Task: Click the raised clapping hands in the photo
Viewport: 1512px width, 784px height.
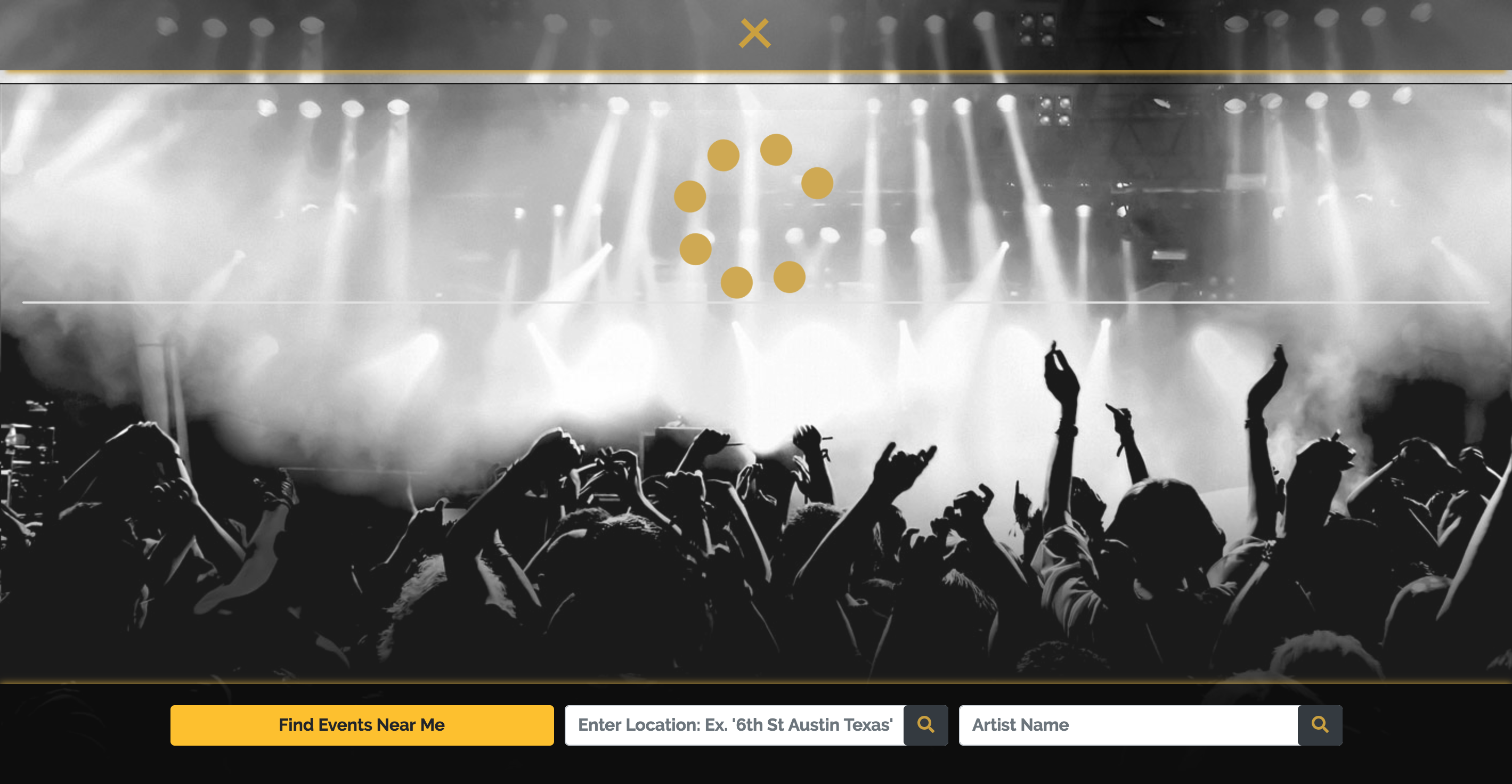Action: click(x=1062, y=375)
